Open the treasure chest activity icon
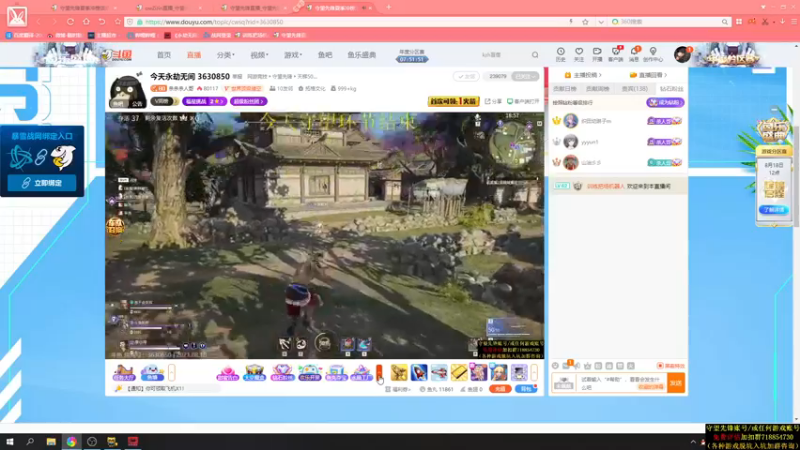This screenshot has width=800, height=450. [x=255, y=373]
